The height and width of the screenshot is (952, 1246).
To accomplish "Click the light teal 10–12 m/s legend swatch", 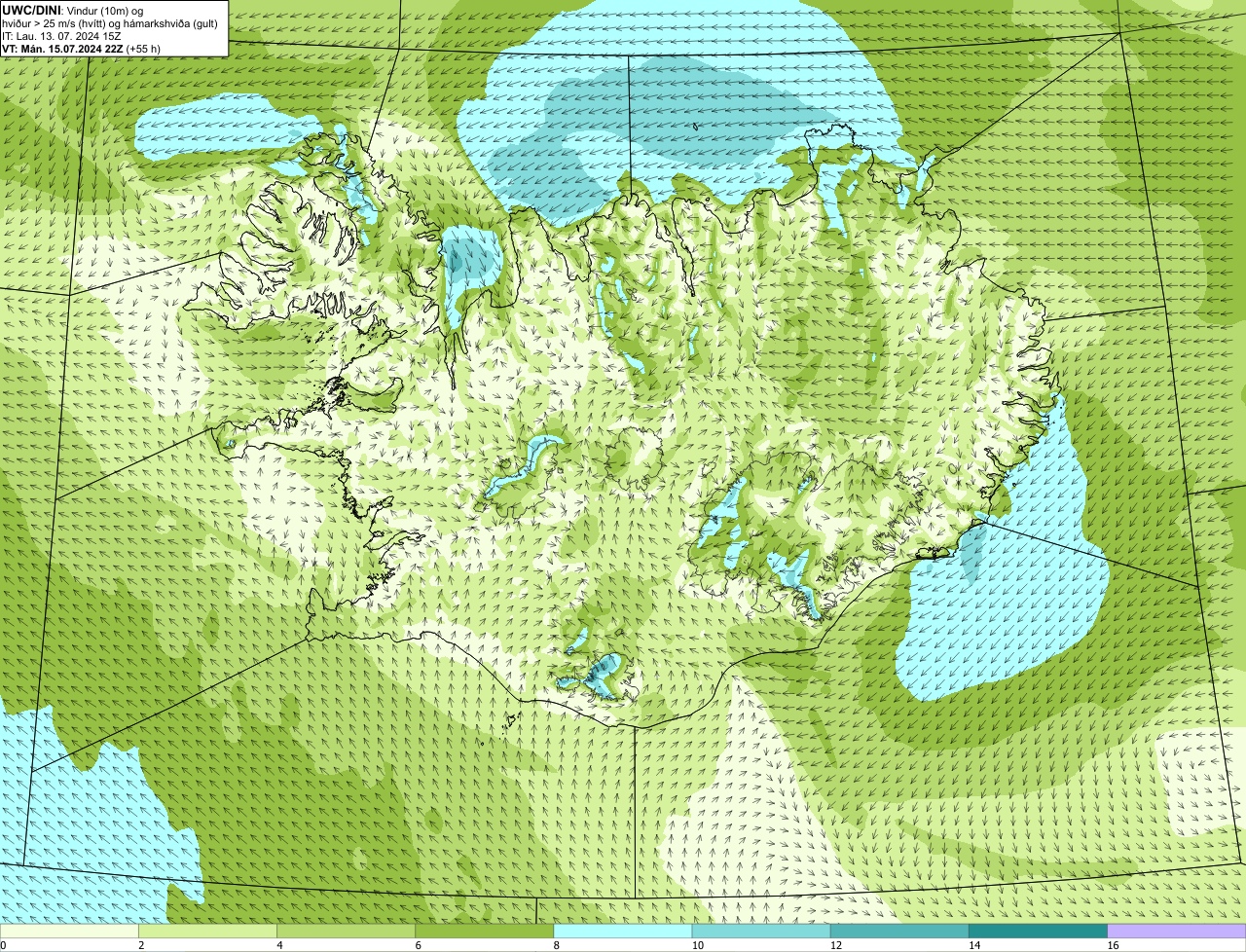I will coord(761,931).
